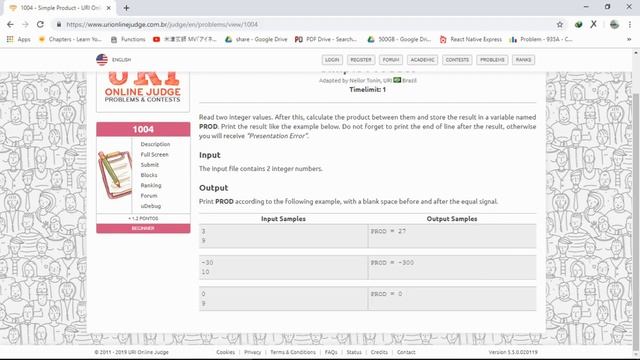Click the green extension icon beside star
This screenshot has width=640, height=360.
578,24
